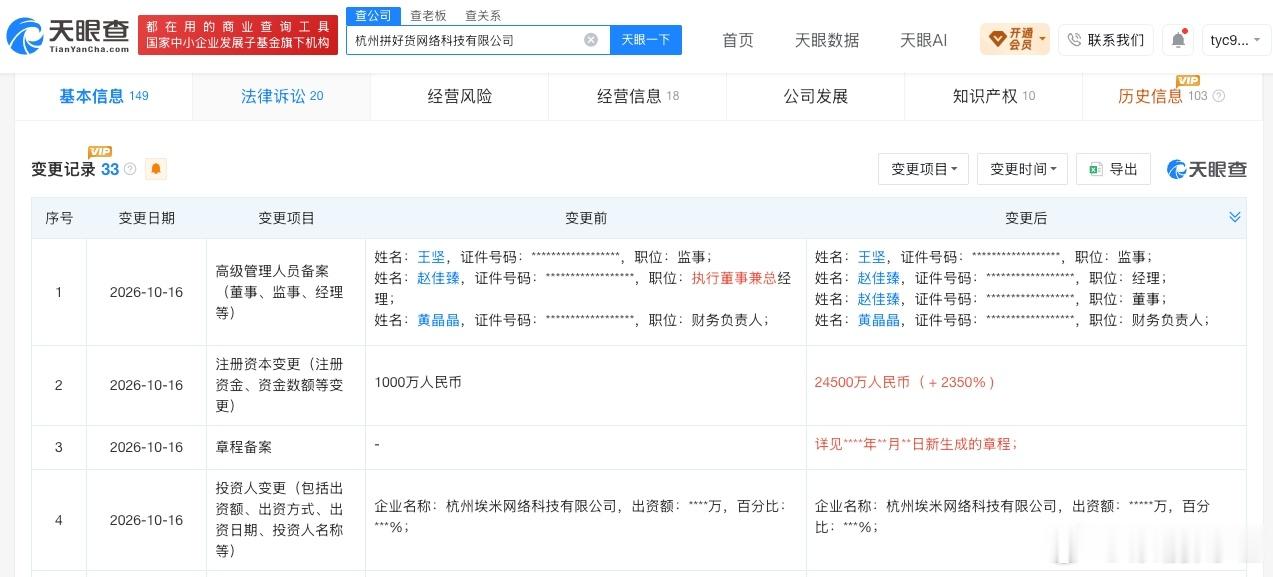Select date 2026-10-16 in row 1
This screenshot has height=577, width=1273.
point(146,292)
